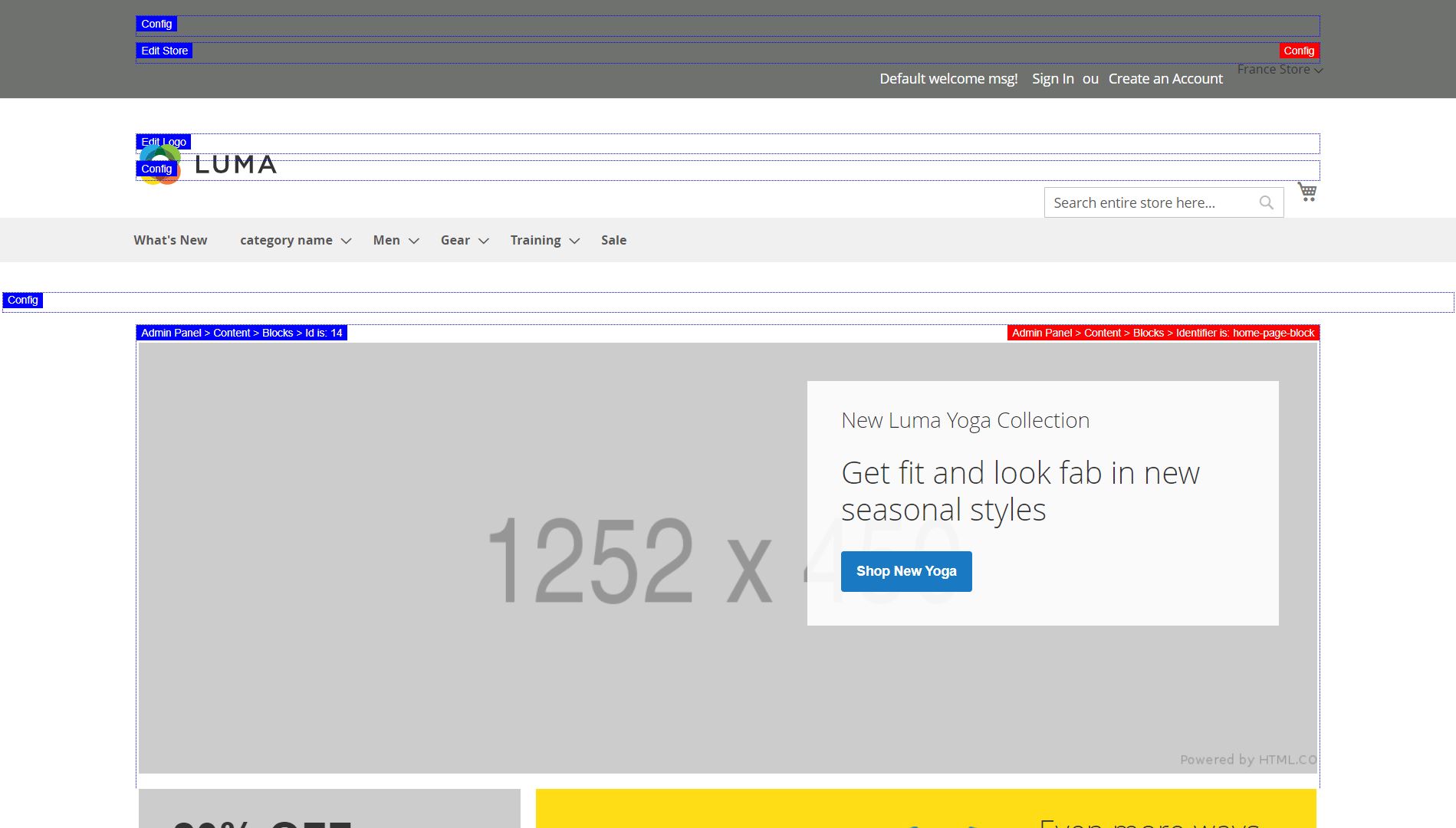
Task: Click the red Config label
Action: click(x=1298, y=51)
